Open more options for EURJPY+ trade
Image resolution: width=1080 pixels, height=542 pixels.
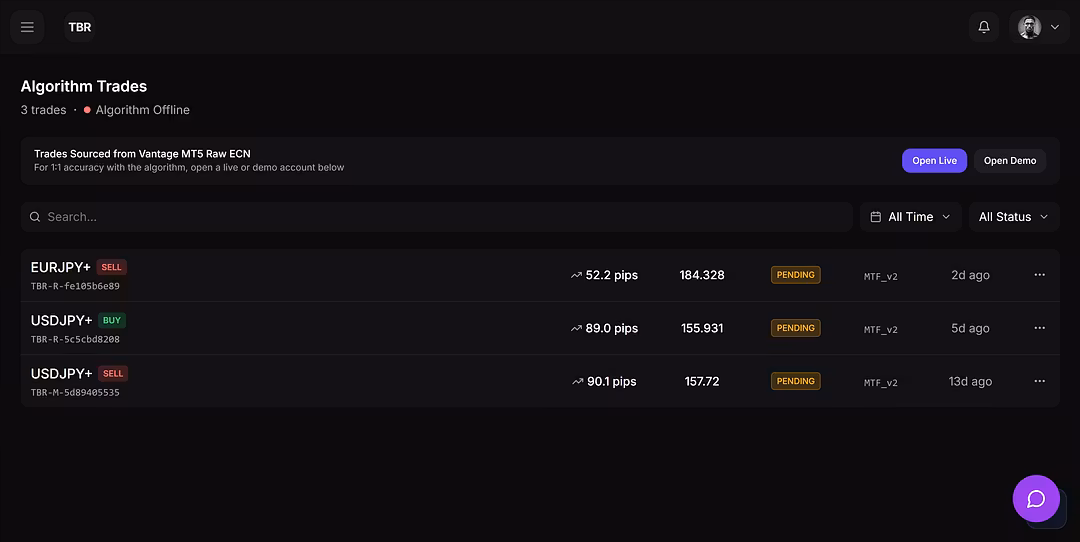(1039, 274)
